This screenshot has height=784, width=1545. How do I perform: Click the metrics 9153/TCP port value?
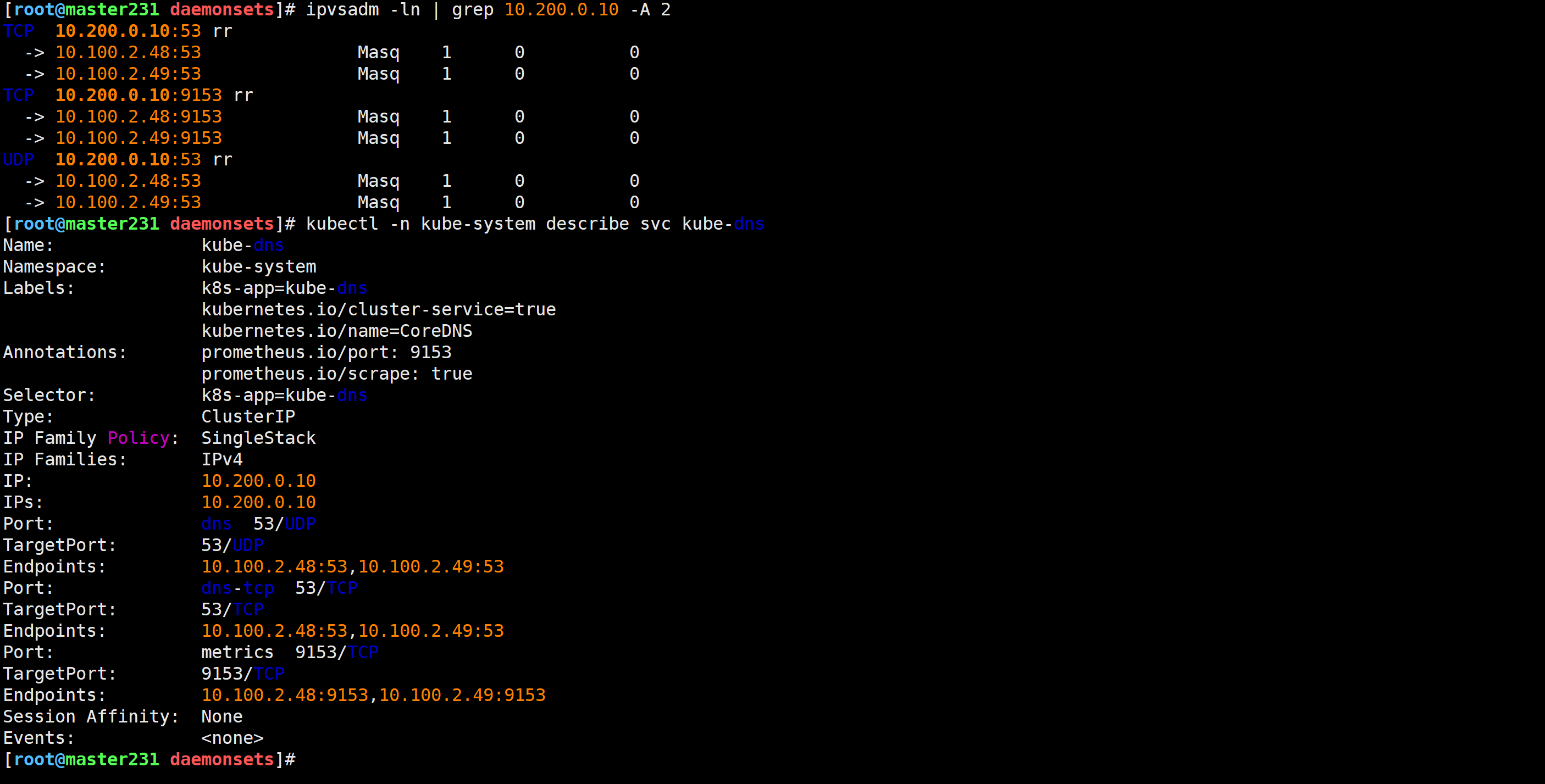coord(290,653)
